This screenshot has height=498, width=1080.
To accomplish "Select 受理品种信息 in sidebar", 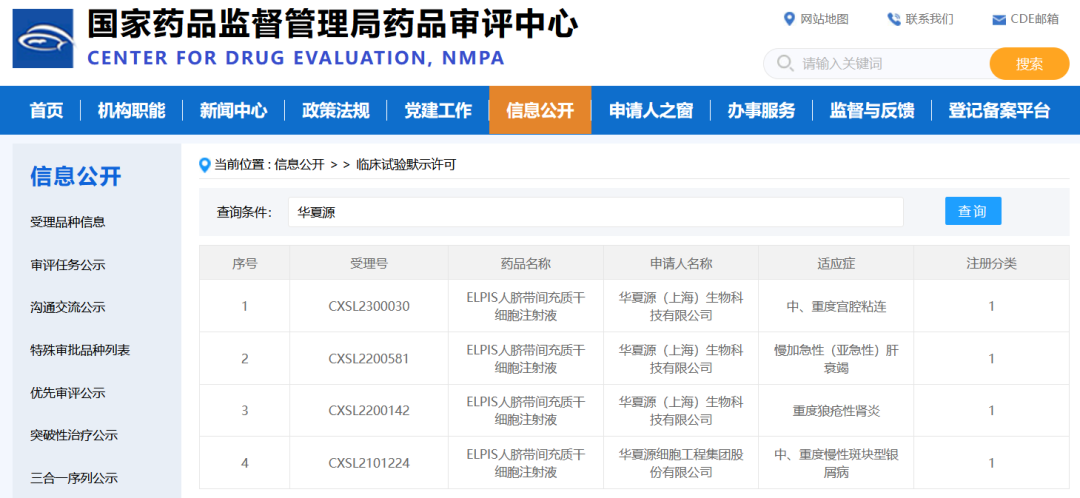I will pyautogui.click(x=68, y=222).
